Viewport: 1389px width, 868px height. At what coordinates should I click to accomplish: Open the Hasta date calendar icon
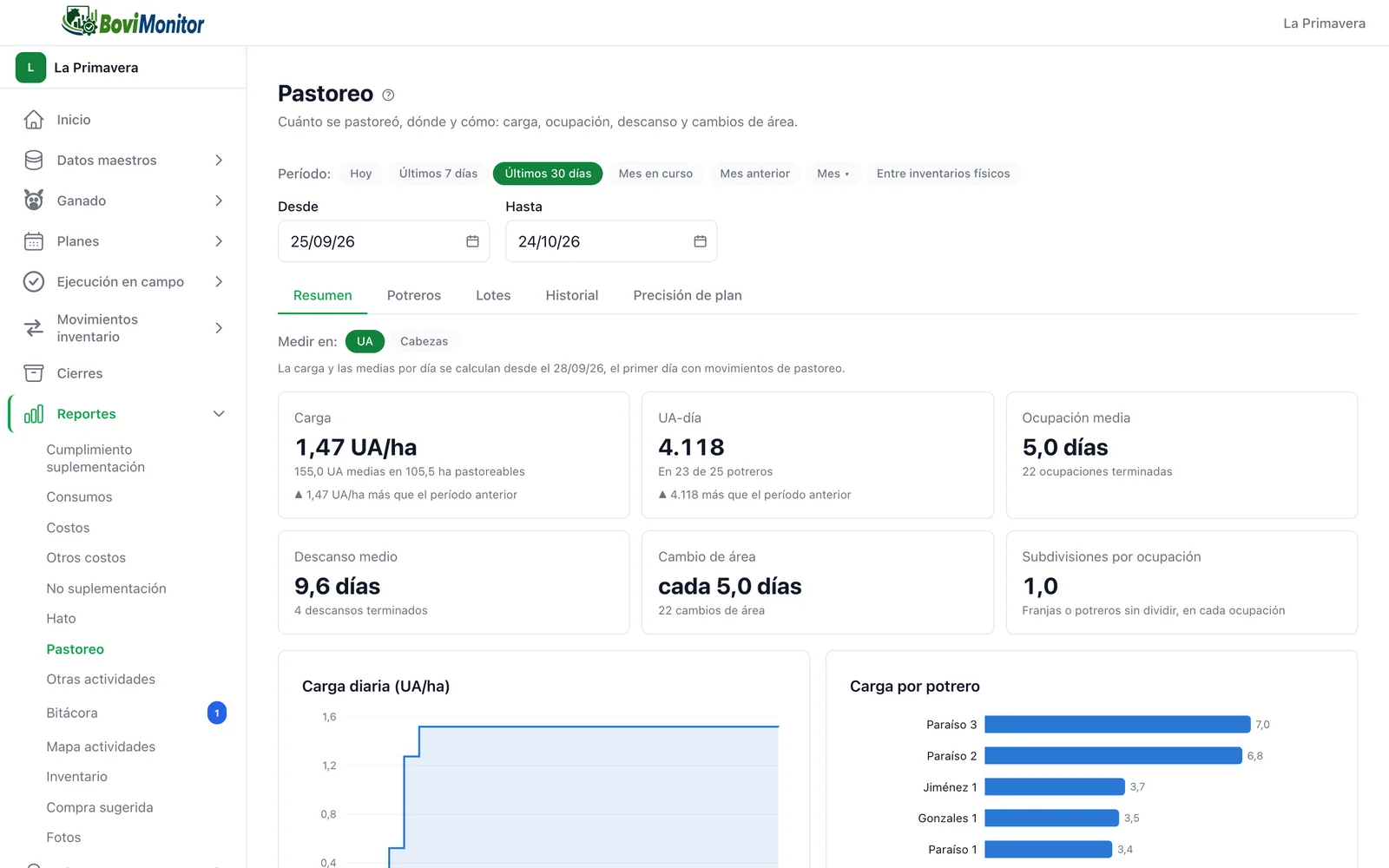pos(700,241)
